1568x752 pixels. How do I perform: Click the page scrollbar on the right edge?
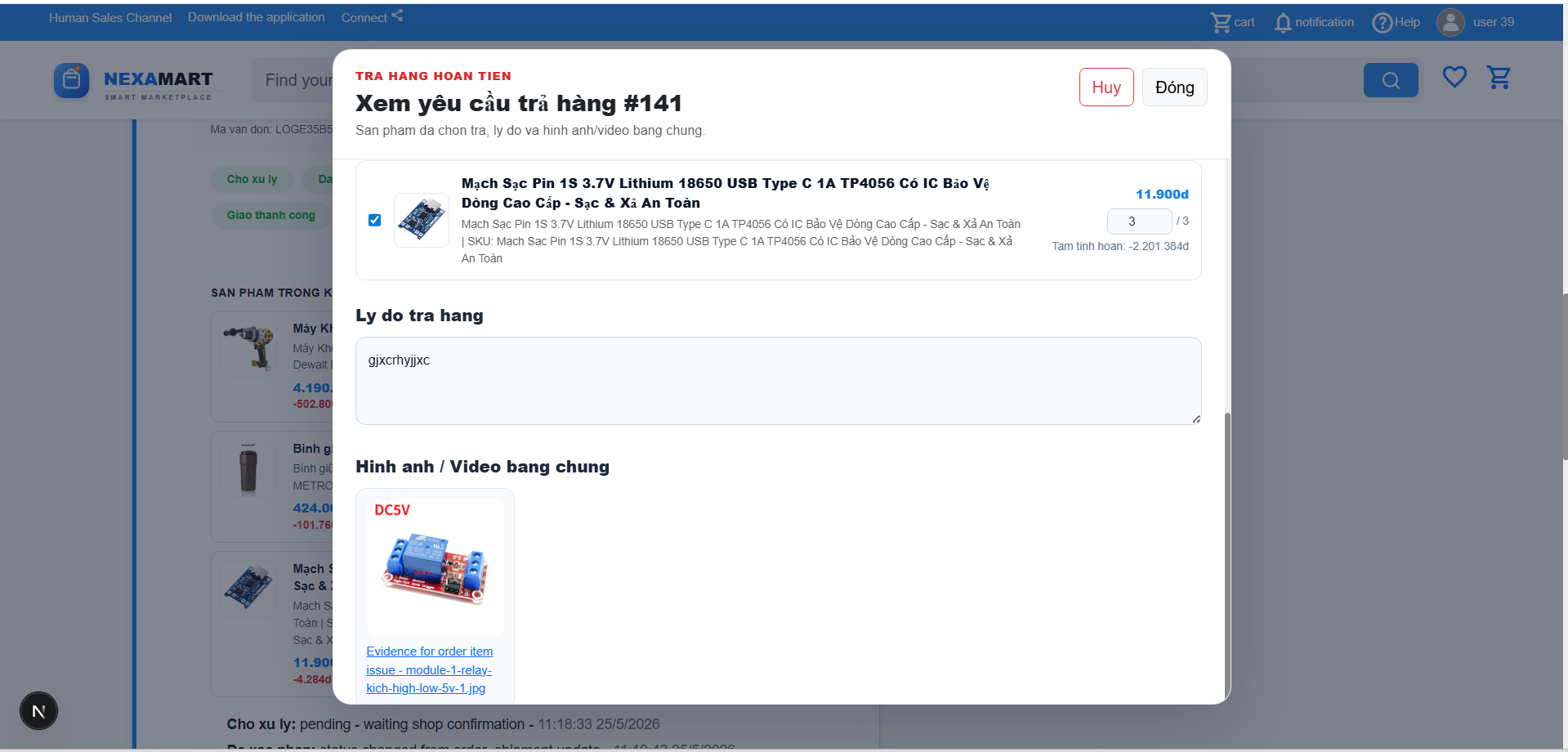tap(1564, 376)
